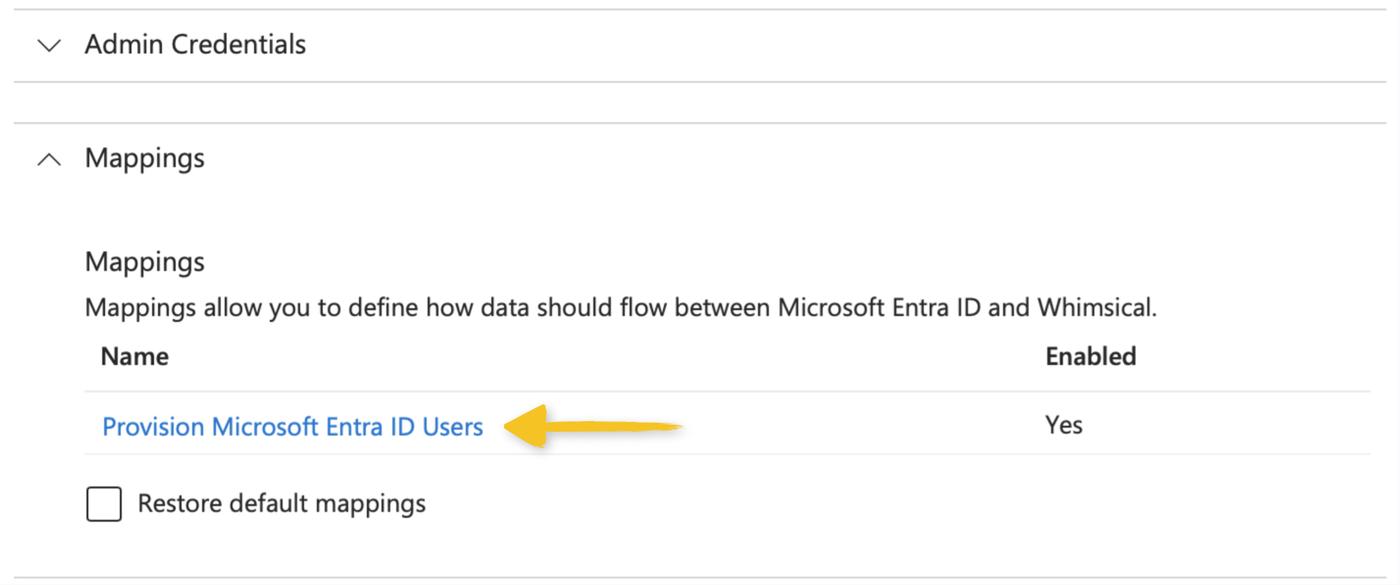Select the Name column header
The width and height of the screenshot is (1400, 585).
pos(135,357)
